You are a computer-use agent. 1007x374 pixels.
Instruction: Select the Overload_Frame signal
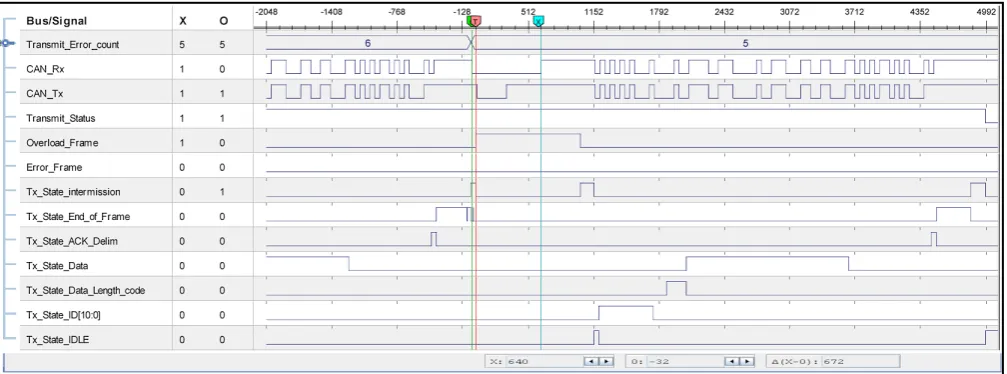click(x=62, y=143)
